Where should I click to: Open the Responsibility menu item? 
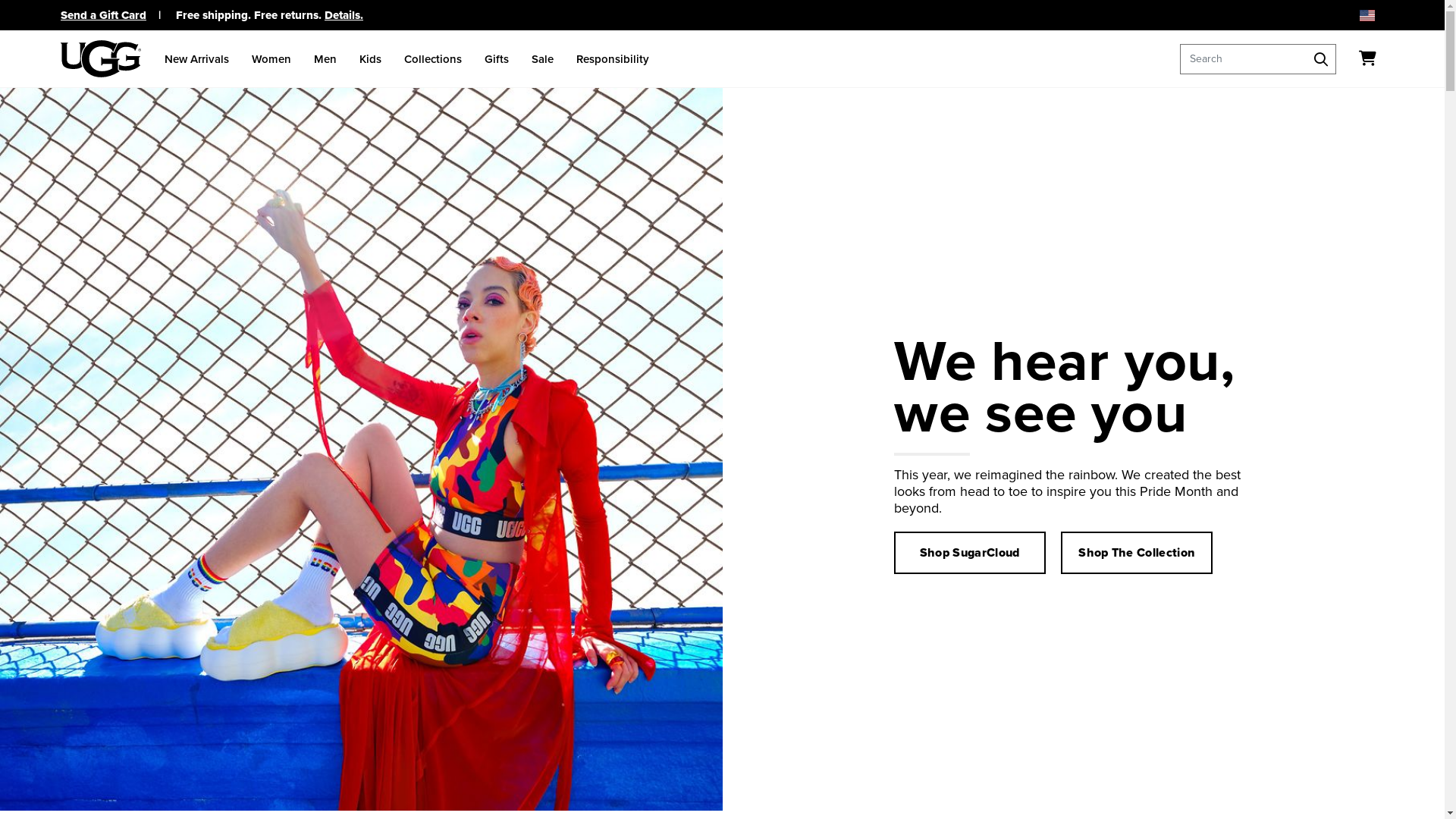tap(613, 59)
